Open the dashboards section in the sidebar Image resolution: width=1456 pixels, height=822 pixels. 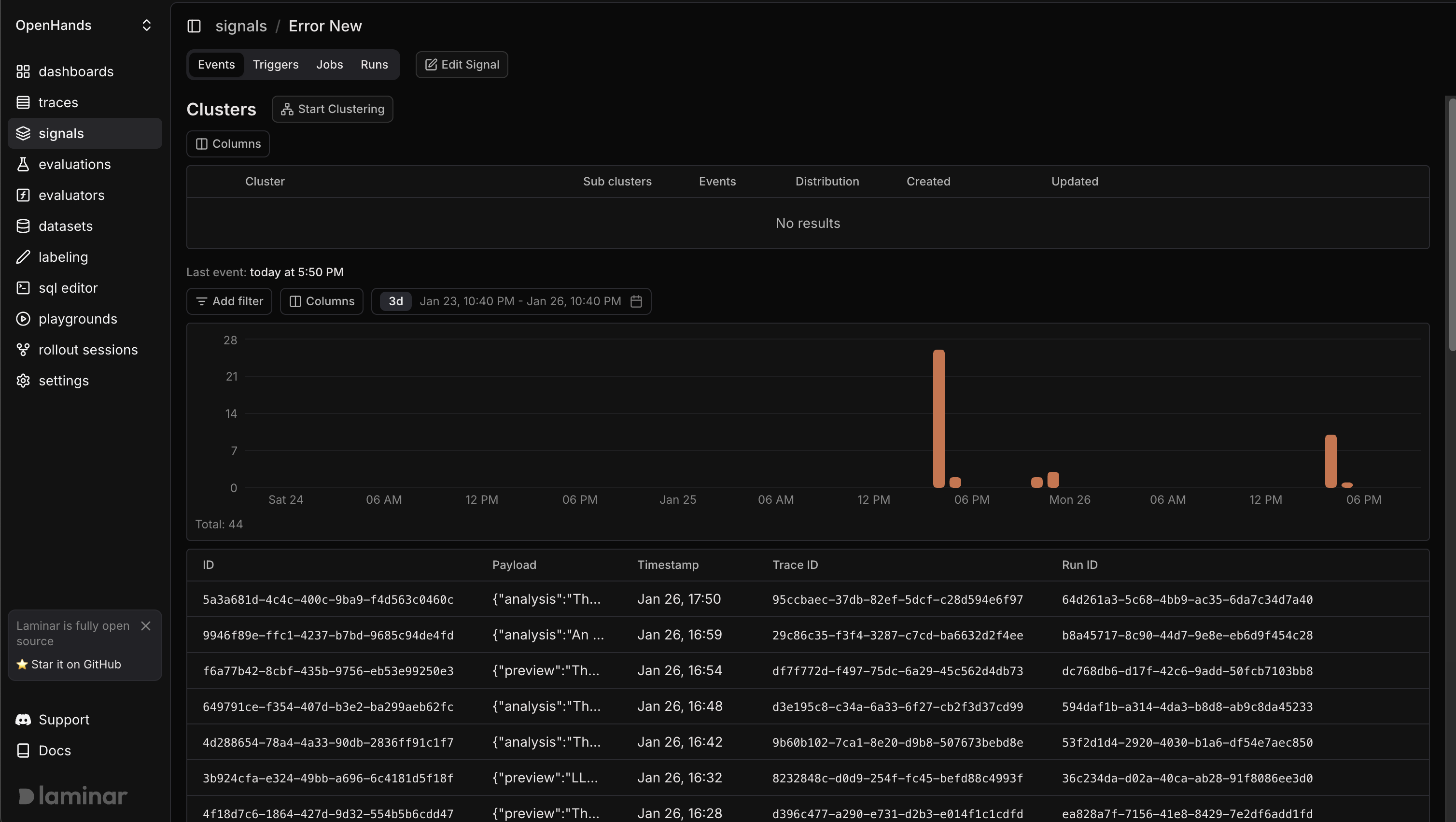coord(76,71)
